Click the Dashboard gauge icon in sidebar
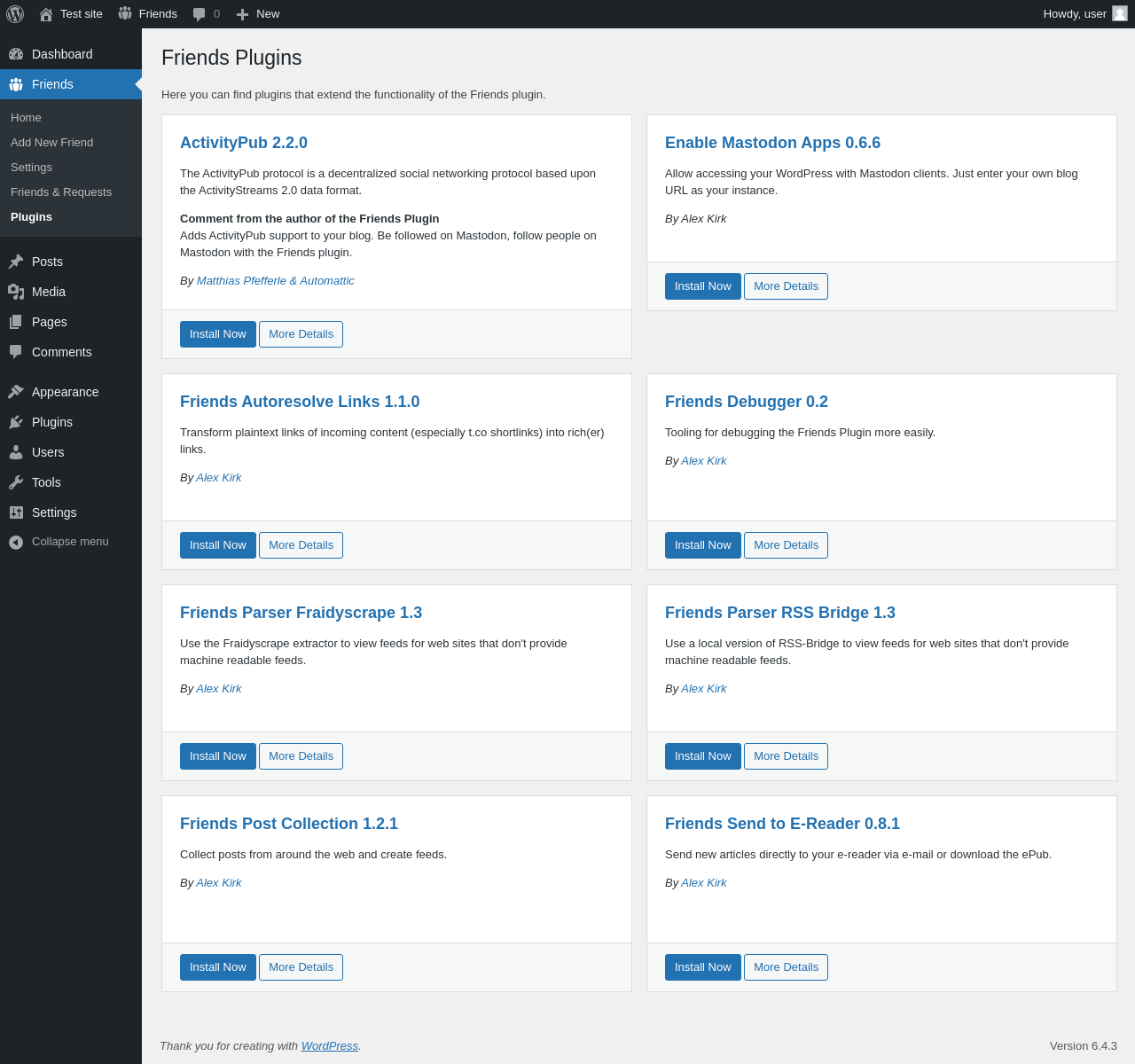1135x1064 pixels. coord(16,54)
